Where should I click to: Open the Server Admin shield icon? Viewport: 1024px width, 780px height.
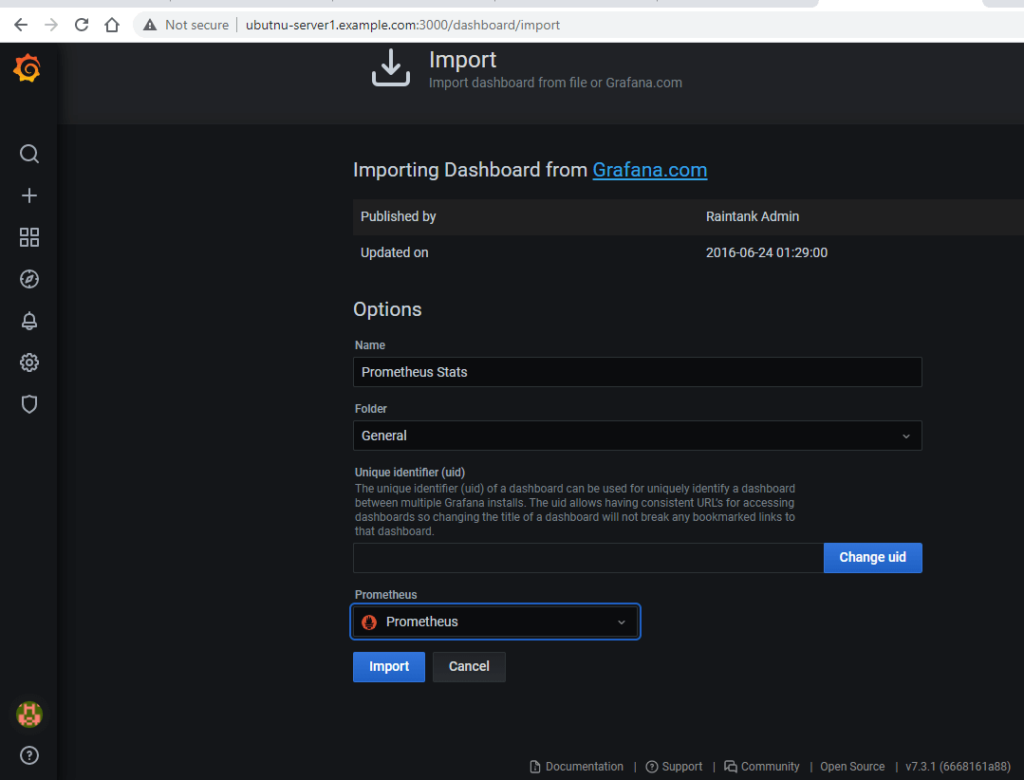[x=29, y=404]
